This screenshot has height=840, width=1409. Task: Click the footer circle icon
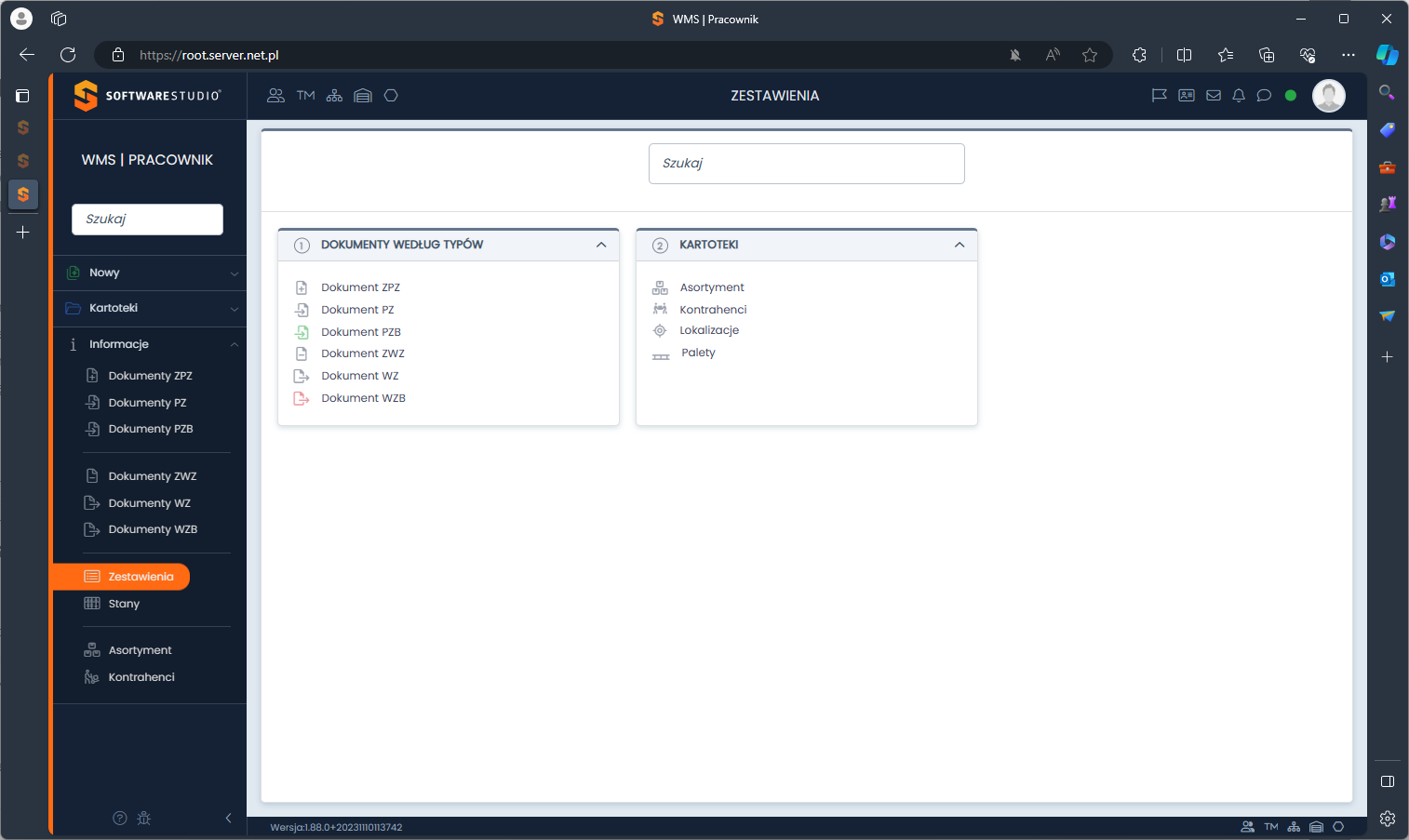(1338, 826)
